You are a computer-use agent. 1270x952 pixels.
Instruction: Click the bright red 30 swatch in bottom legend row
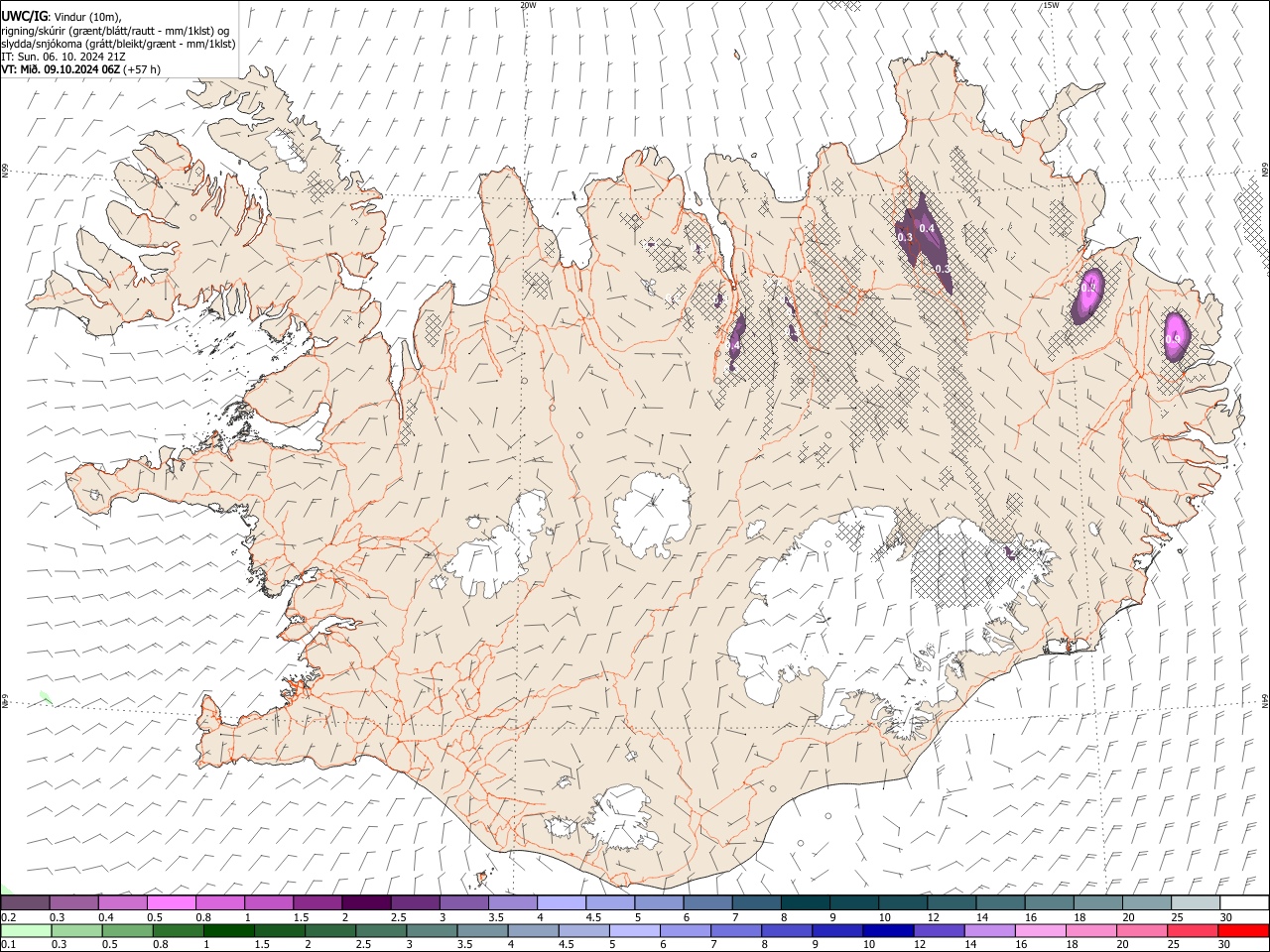coord(1243,931)
